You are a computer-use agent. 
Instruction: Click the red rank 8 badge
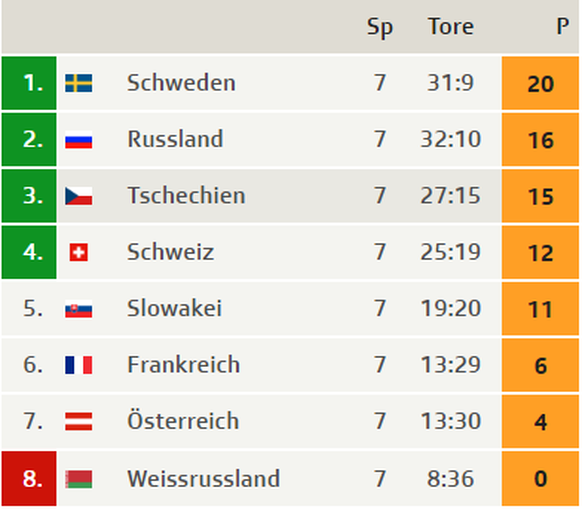[29, 479]
